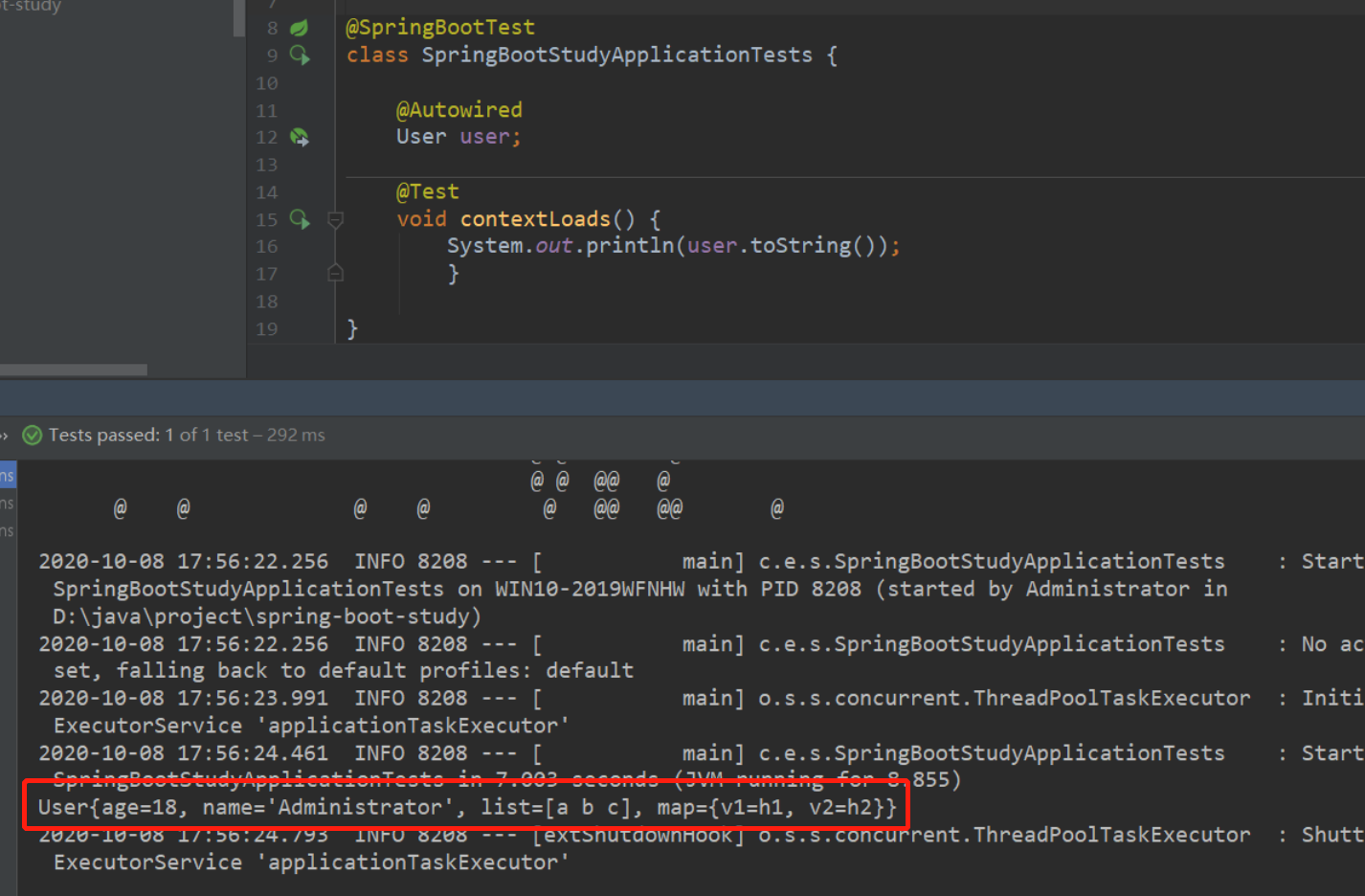1365x896 pixels.
Task: Click the @SpringBootTest annotation
Action: click(x=440, y=28)
